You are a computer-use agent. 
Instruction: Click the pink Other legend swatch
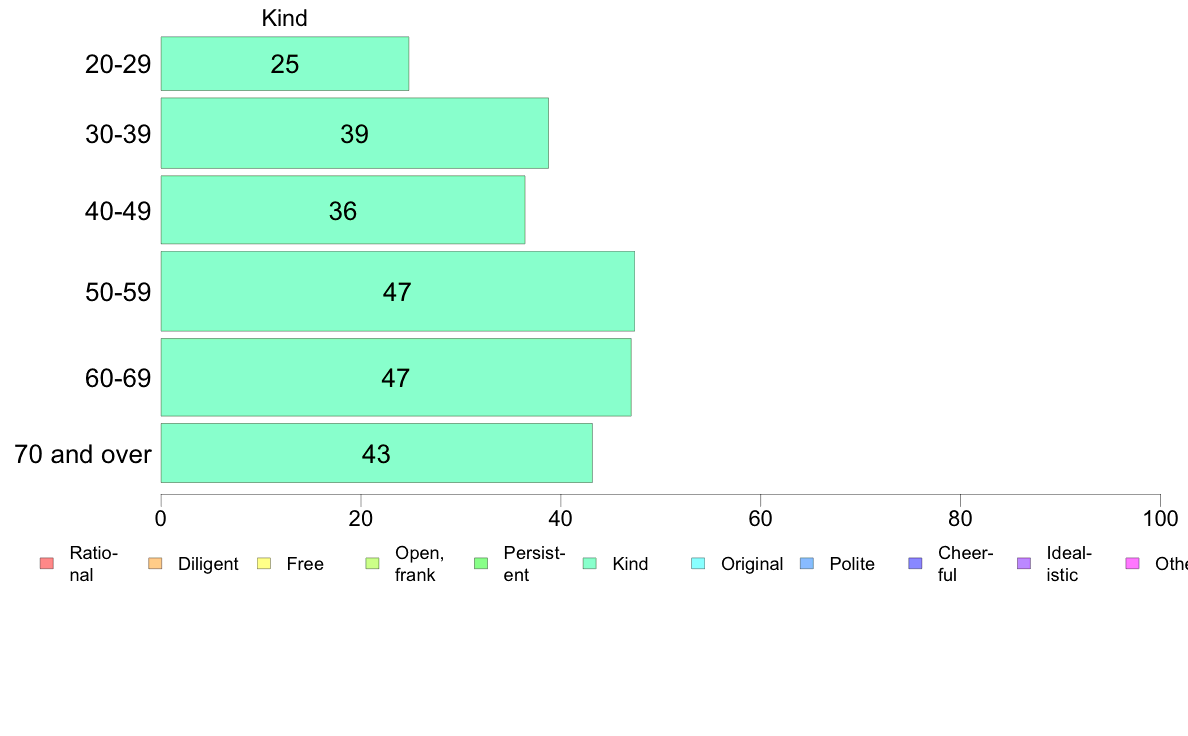click(x=1133, y=563)
